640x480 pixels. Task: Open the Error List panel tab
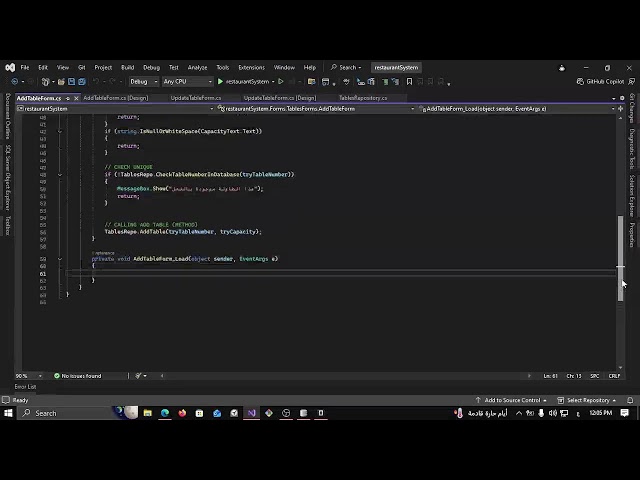25,387
